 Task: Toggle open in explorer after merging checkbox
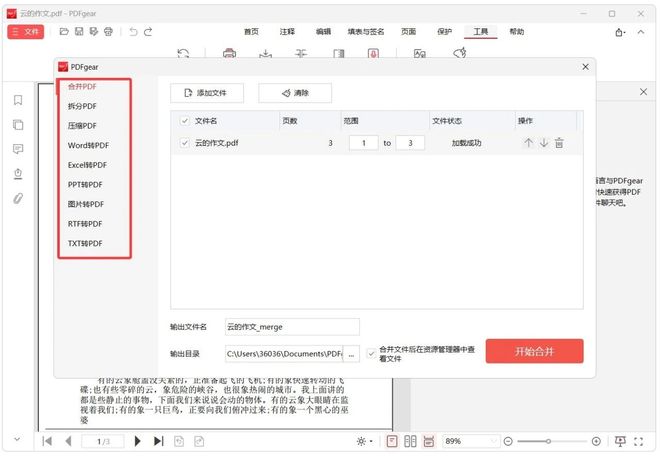tap(371, 354)
